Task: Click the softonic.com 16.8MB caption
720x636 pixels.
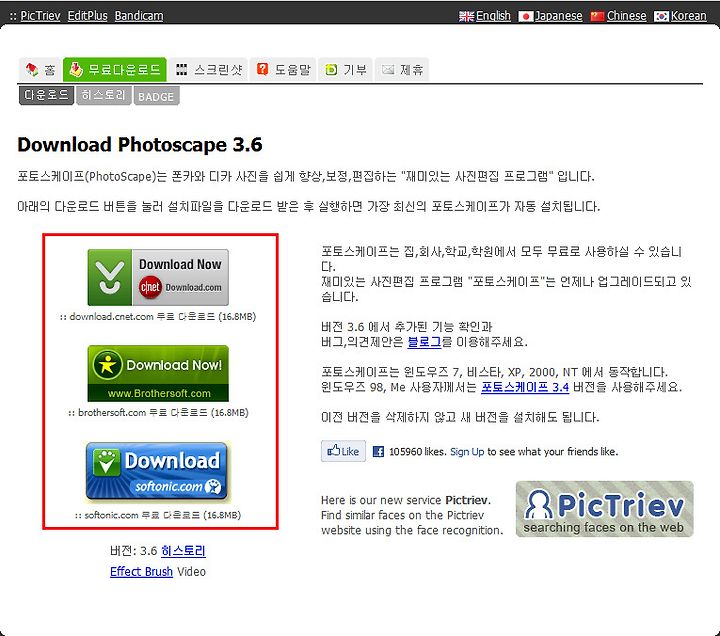Action: [158, 515]
